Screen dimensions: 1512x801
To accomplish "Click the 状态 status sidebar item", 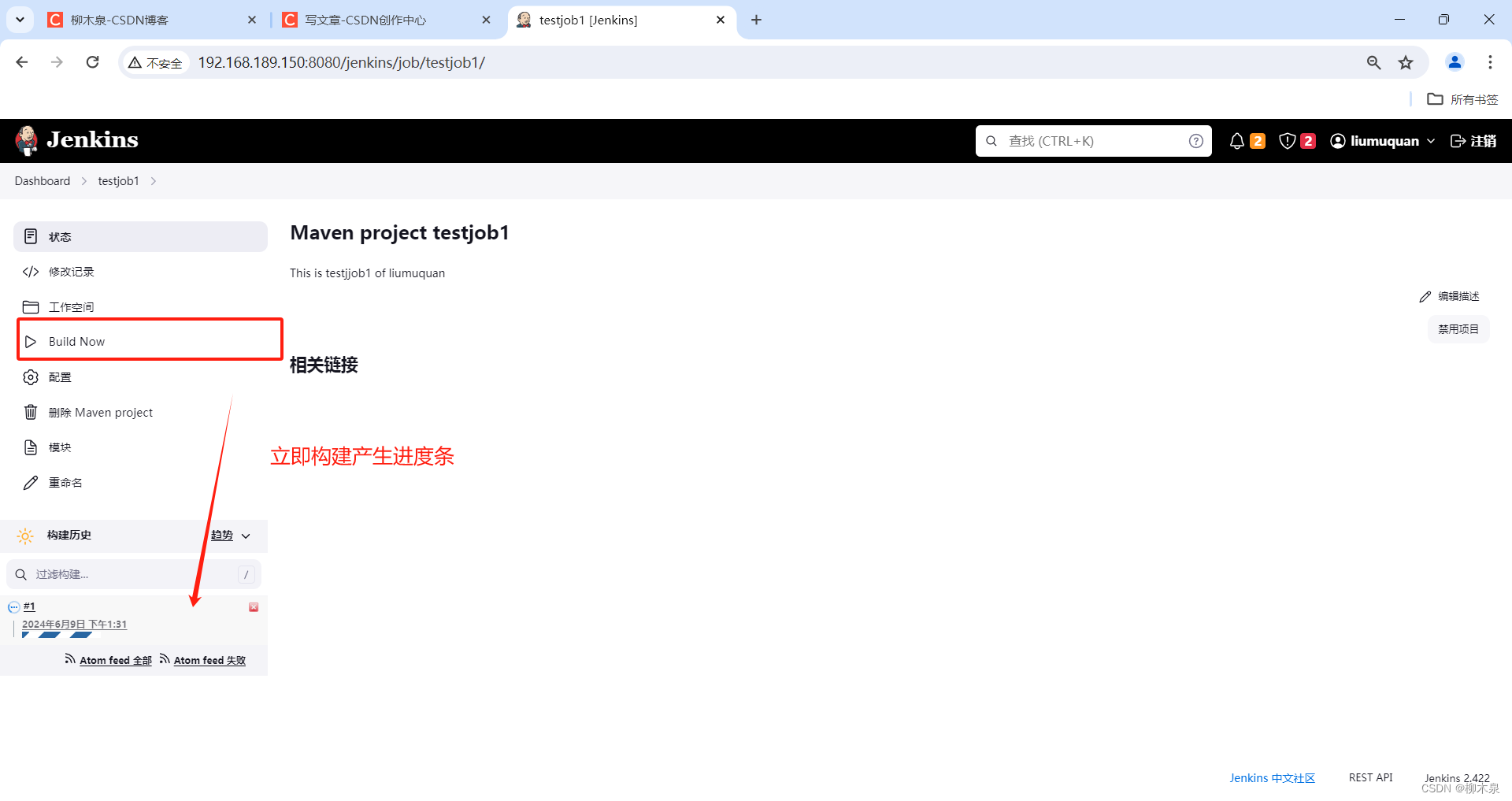I will 140,236.
